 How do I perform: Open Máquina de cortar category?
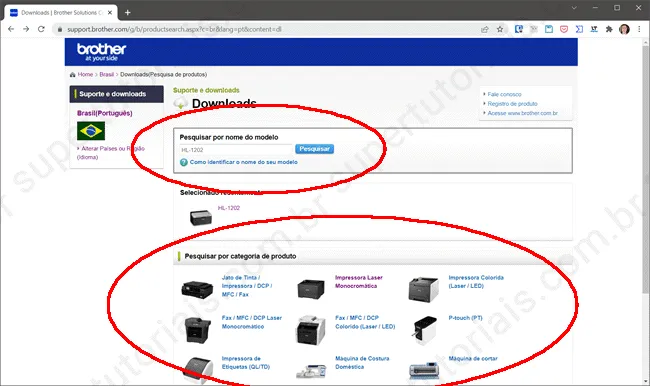[473, 359]
